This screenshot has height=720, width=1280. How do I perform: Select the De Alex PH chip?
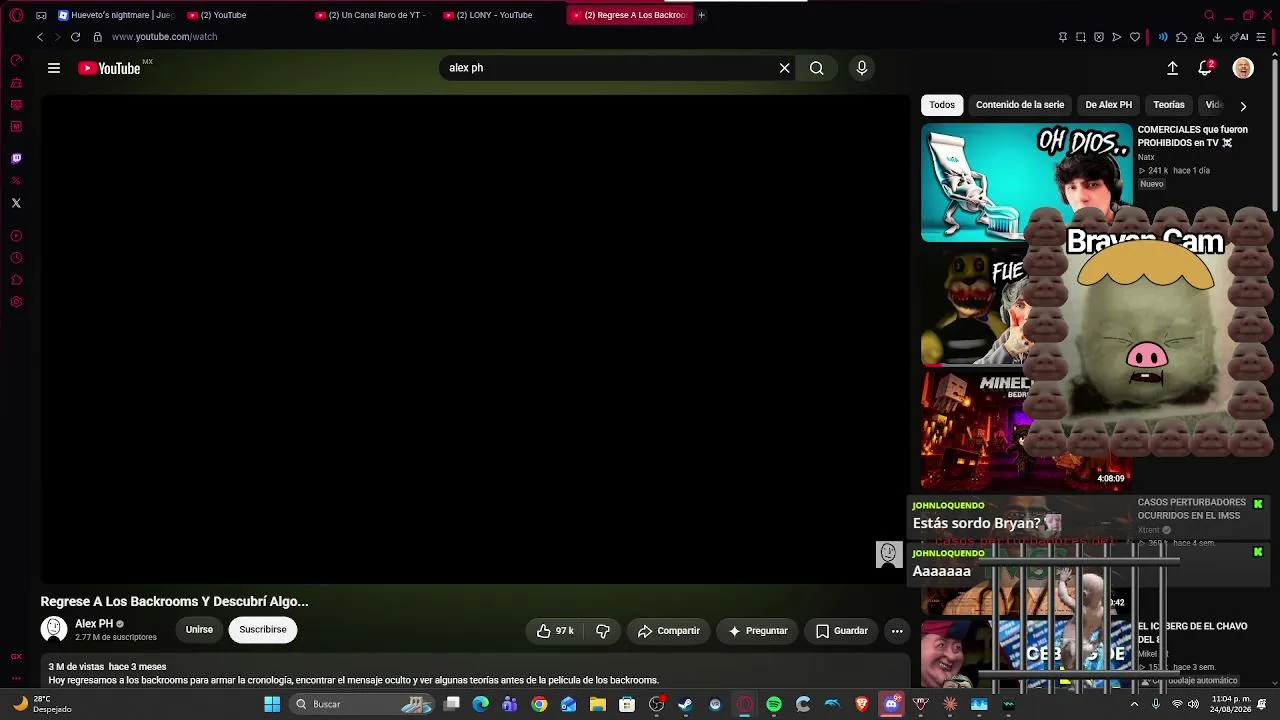click(x=1109, y=105)
